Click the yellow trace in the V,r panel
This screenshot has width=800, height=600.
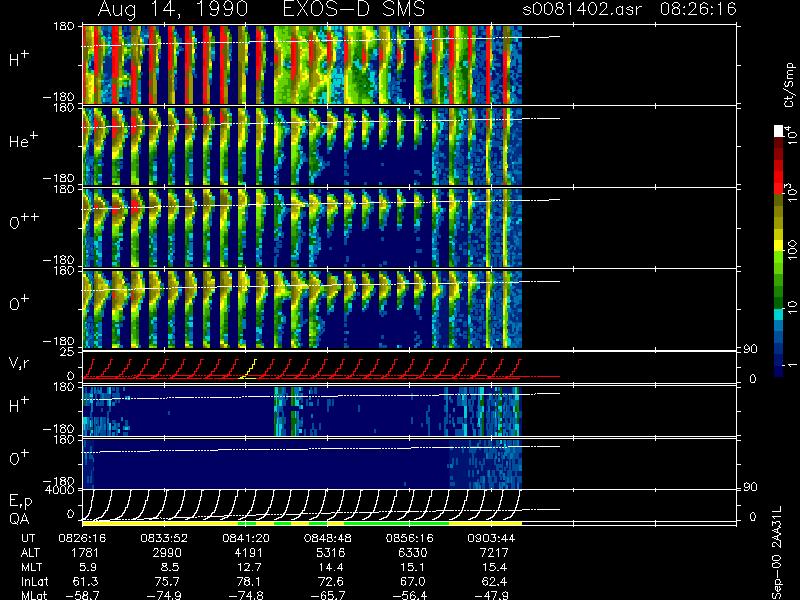pos(248,368)
